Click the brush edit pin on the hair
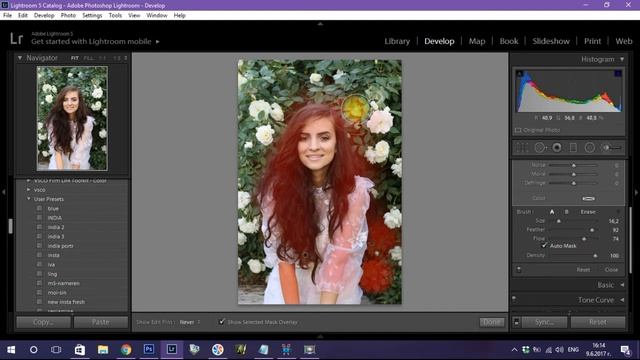This screenshot has height=360, width=640. point(305,255)
